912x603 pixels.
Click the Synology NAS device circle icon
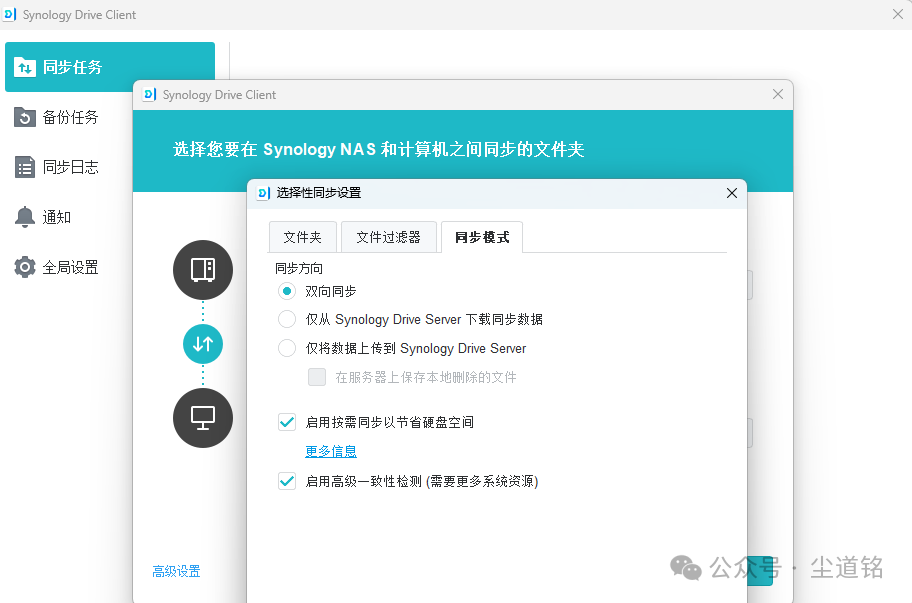click(x=203, y=269)
